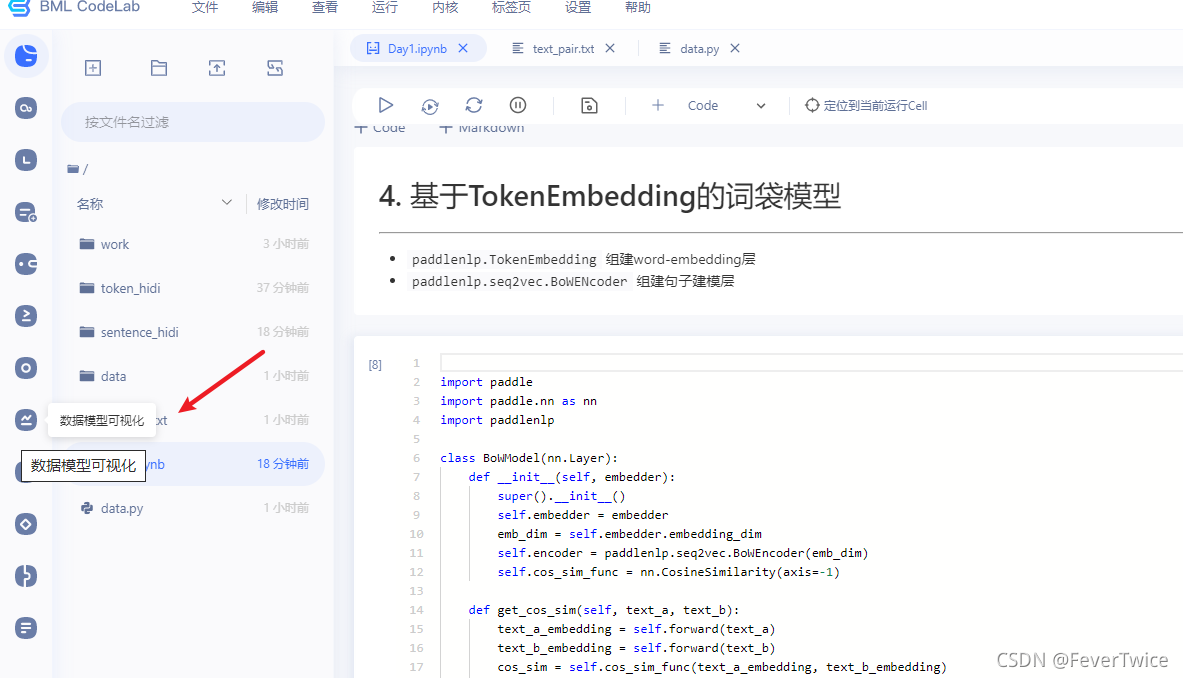Open the 数据模型可视化 sidebar panel
This screenshot has height=678, width=1183.
26,420
